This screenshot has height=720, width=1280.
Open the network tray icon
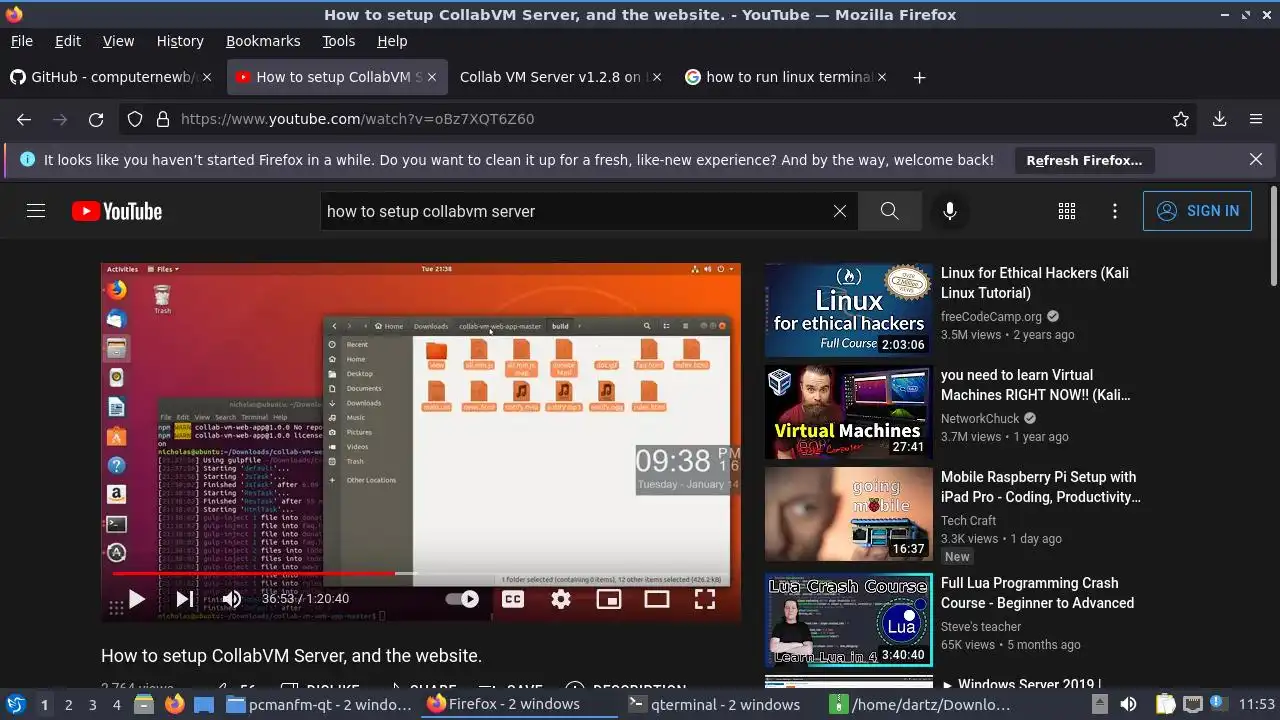tap(1193, 705)
